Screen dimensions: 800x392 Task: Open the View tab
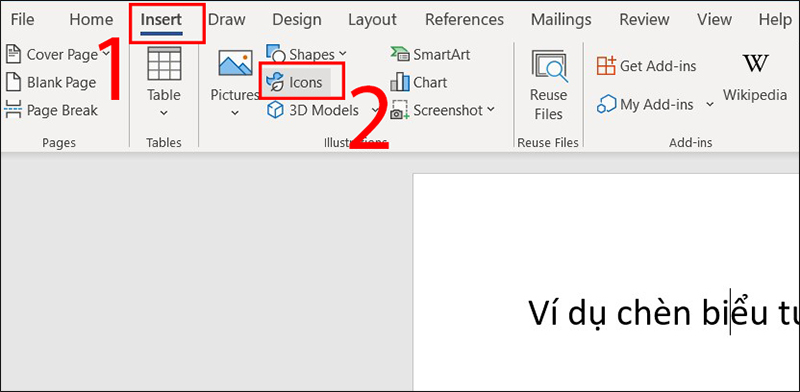pos(714,20)
